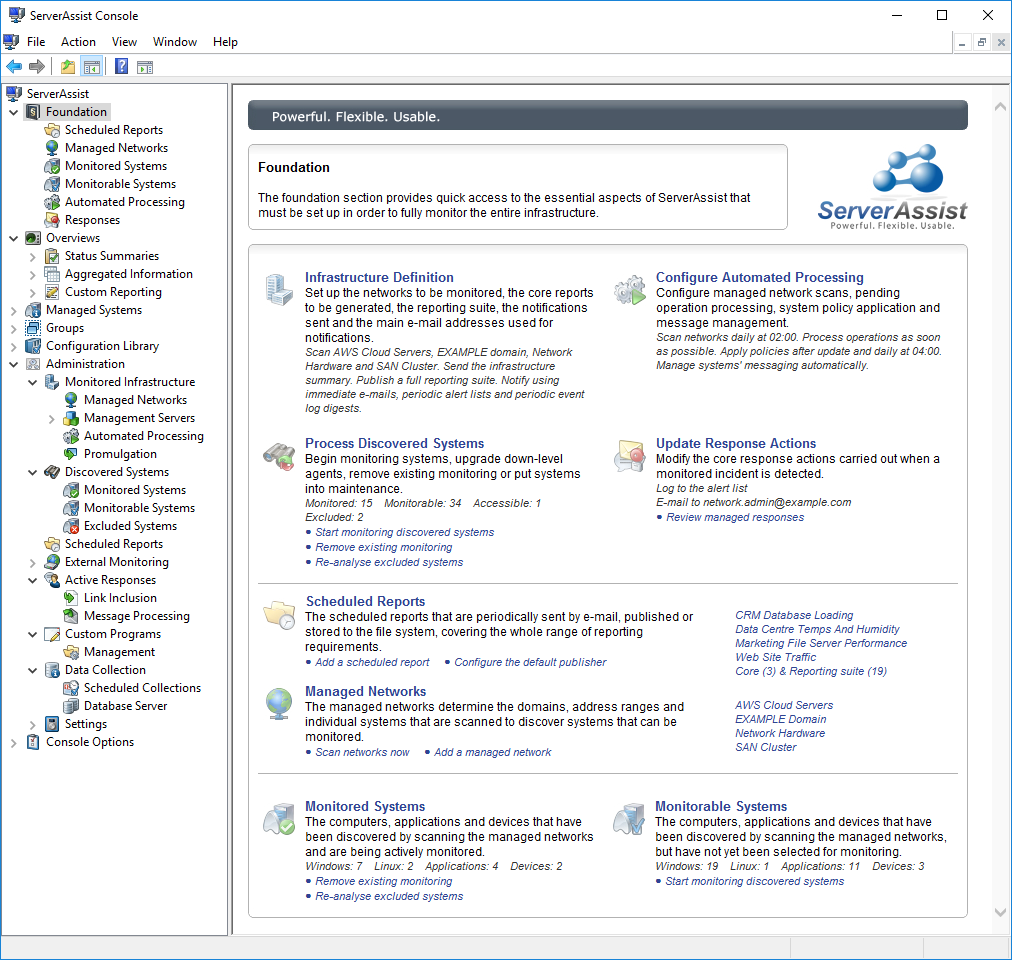The width and height of the screenshot is (1012, 960).
Task: Toggle the Show/Hide Console Tree toolbar icon
Action: coord(92,66)
